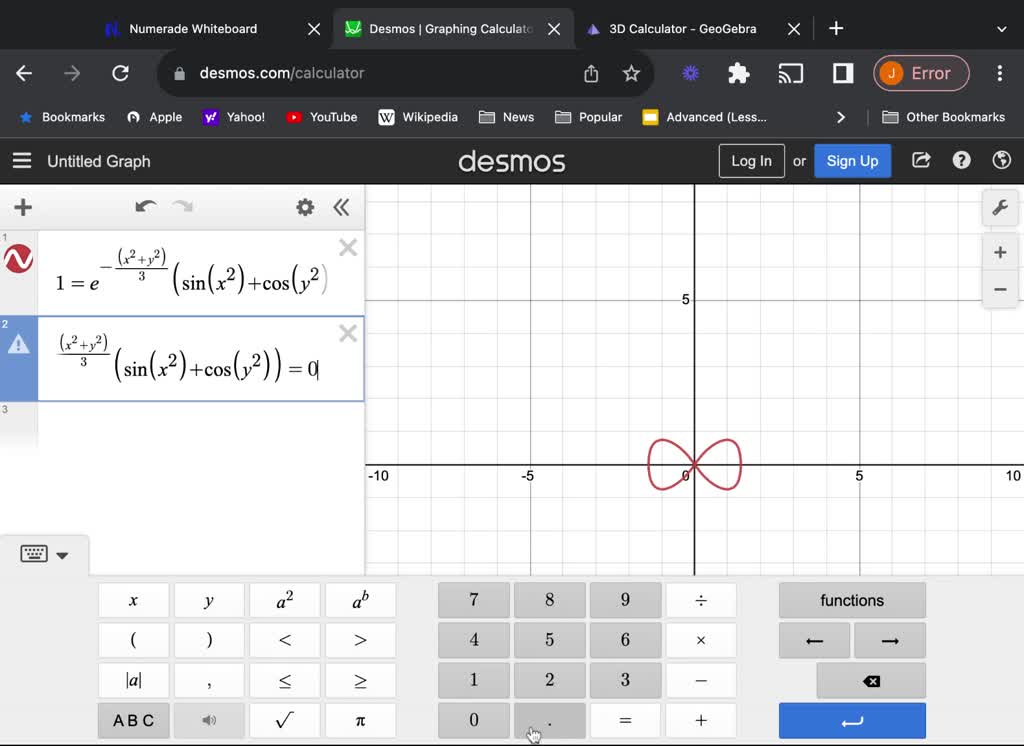
Task: Click the text-to-speech speaker key
Action: pos(209,720)
